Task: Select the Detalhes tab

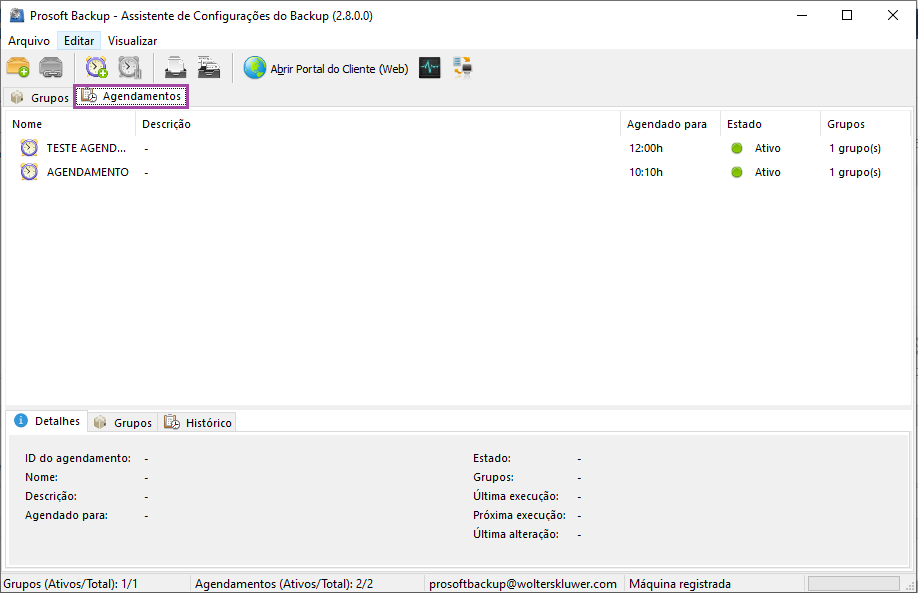Action: click(47, 421)
